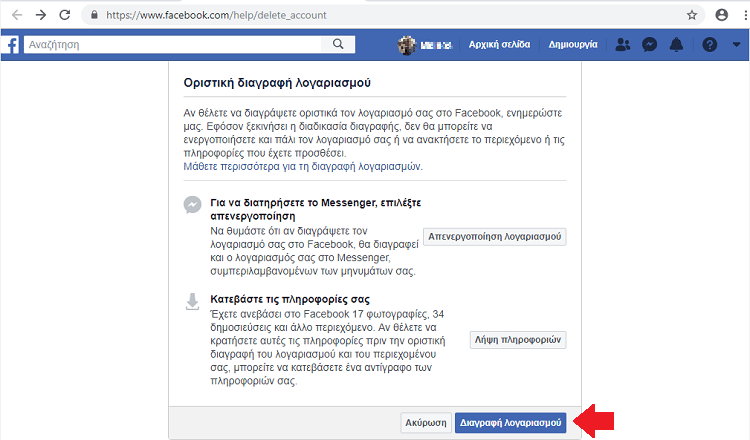750x440 pixels.
Task: Click the blurred profile name in top bar
Action: click(436, 45)
